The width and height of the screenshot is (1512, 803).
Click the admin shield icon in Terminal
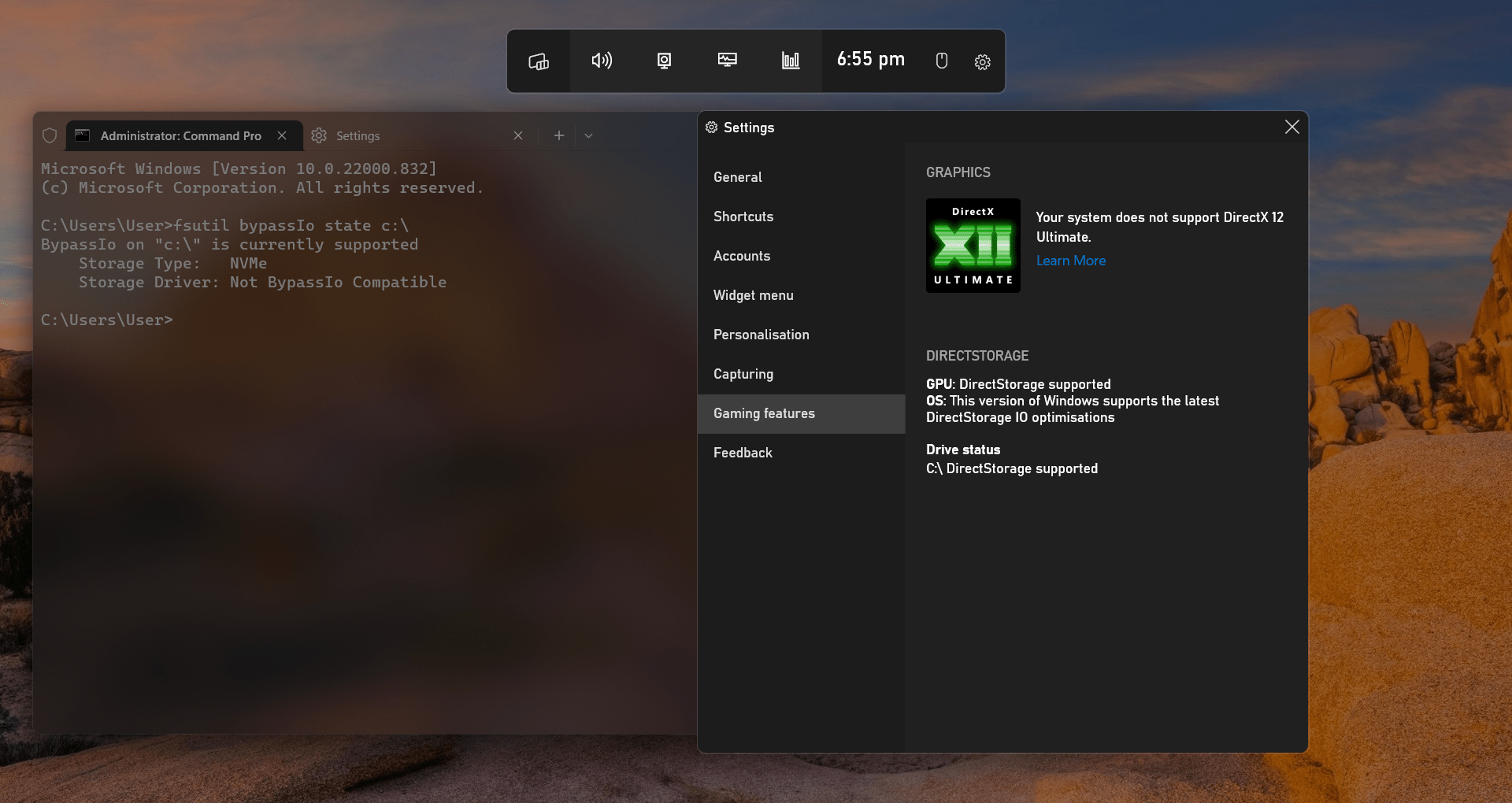pos(50,135)
